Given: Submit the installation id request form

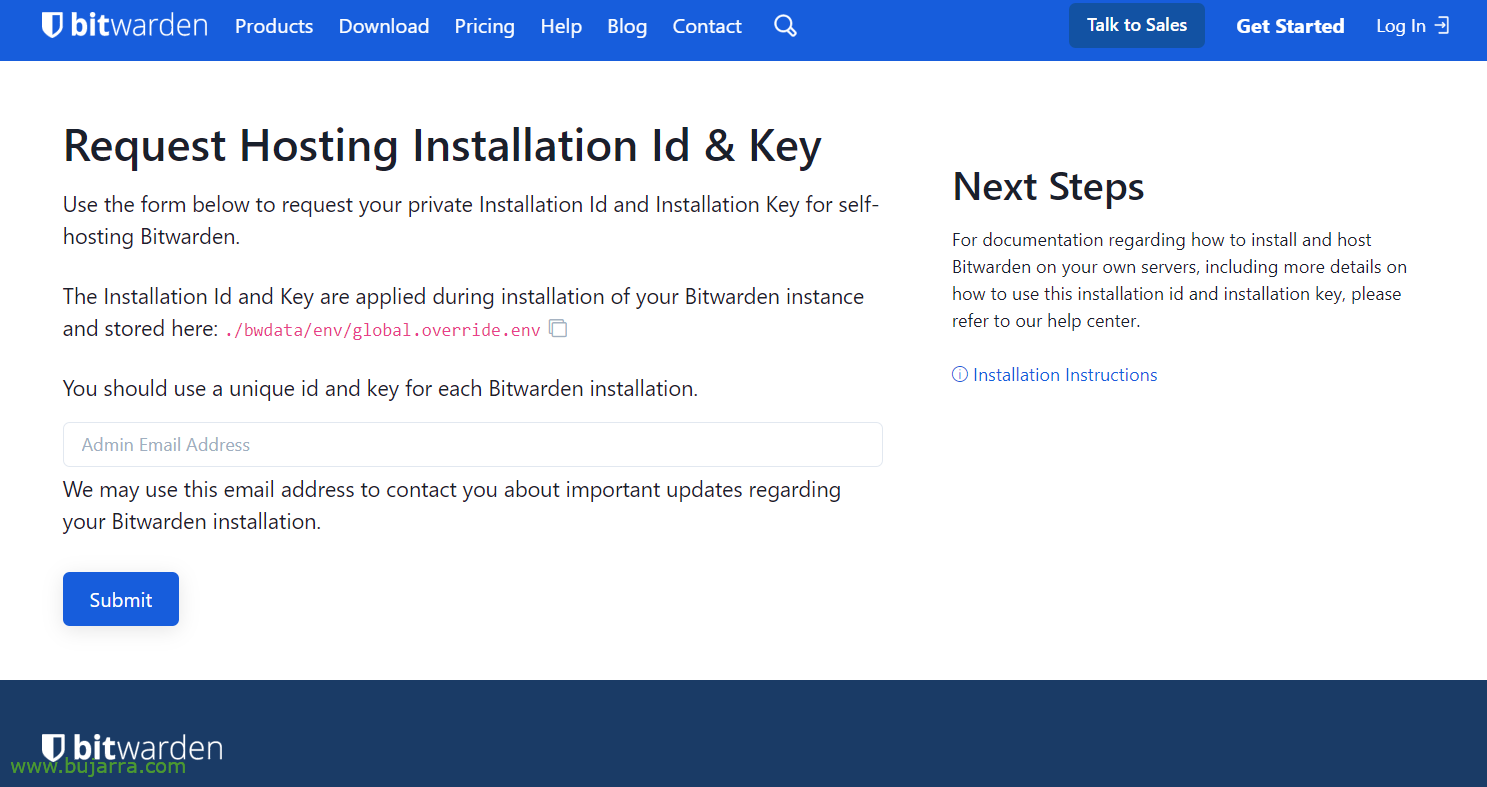Looking at the screenshot, I should coord(121,599).
